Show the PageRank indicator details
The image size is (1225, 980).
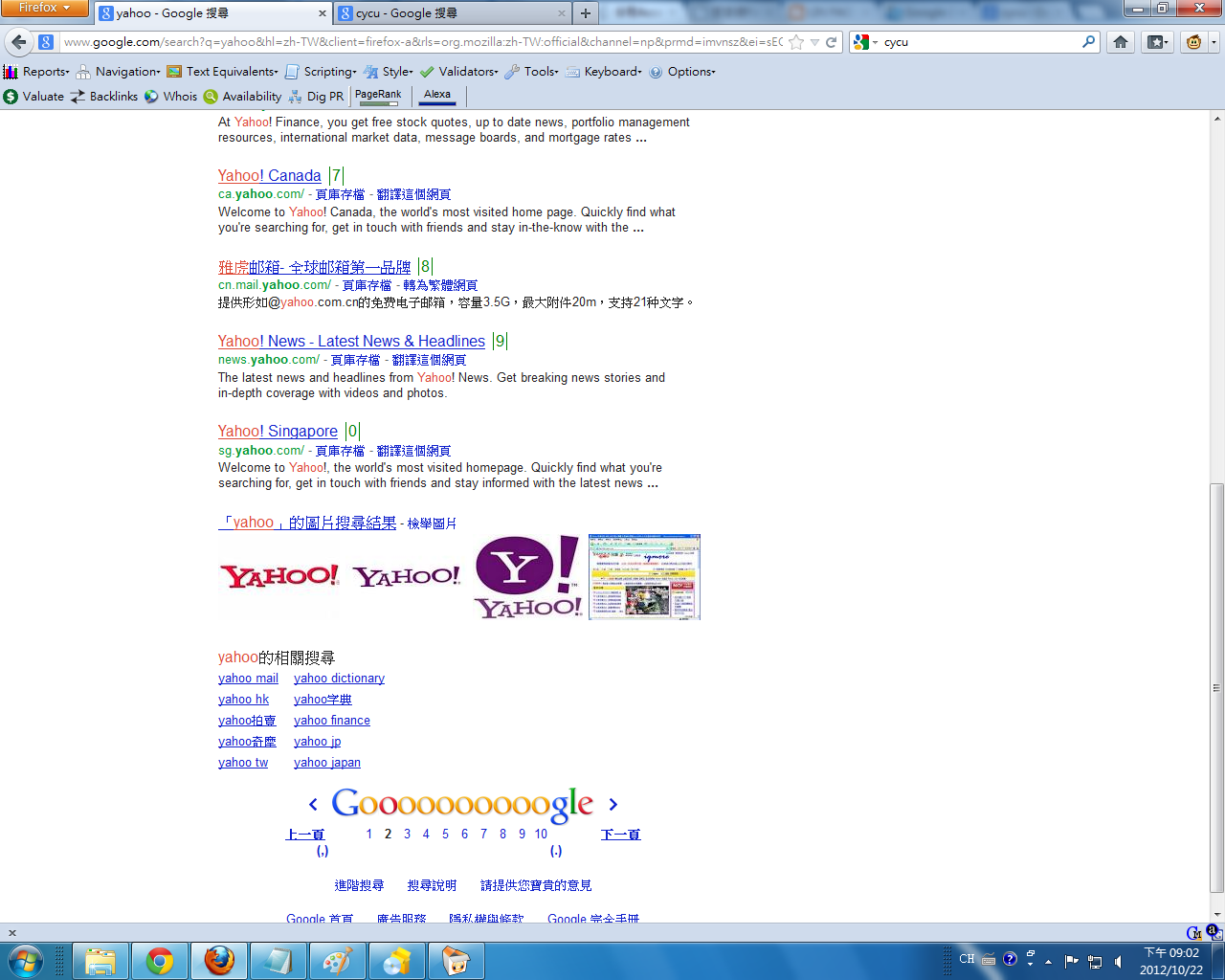point(378,97)
